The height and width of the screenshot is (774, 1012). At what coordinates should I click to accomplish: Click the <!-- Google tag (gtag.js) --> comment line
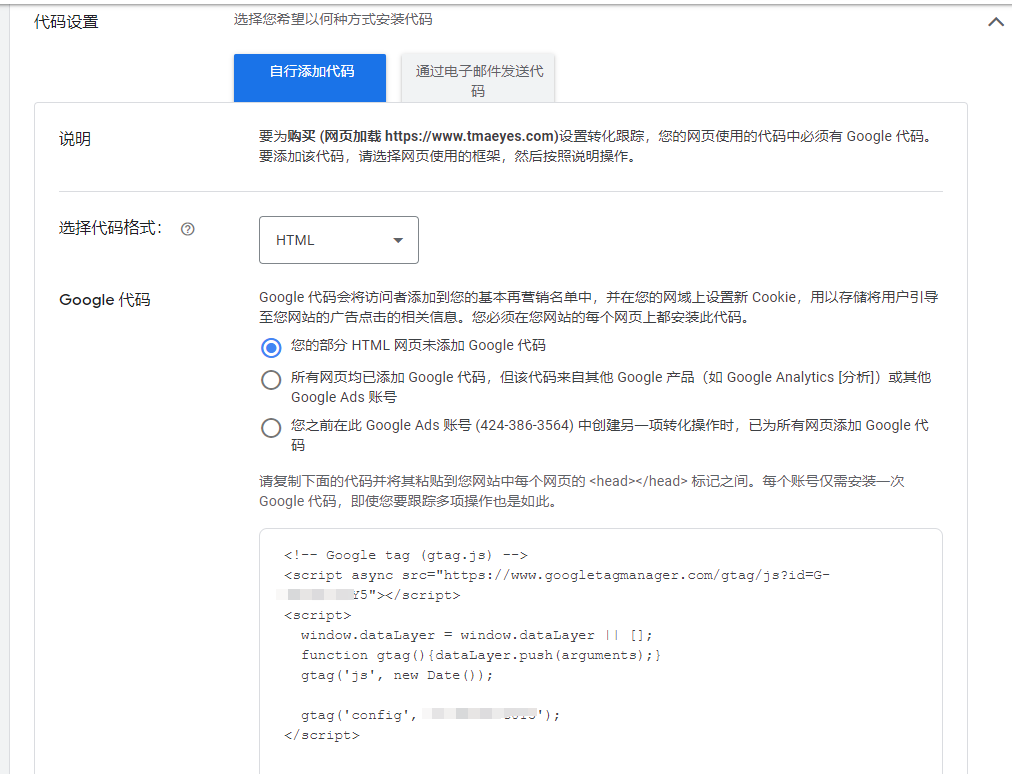406,555
